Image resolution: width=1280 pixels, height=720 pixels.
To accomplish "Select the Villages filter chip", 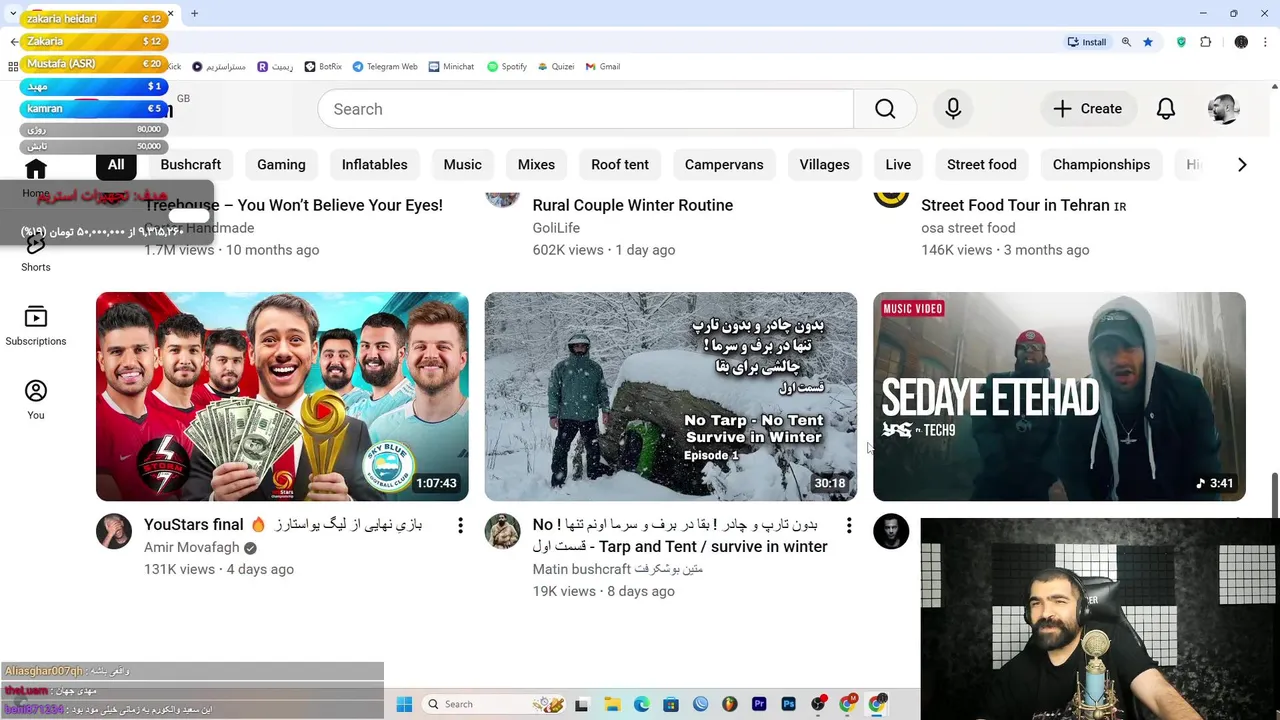I will [x=824, y=165].
